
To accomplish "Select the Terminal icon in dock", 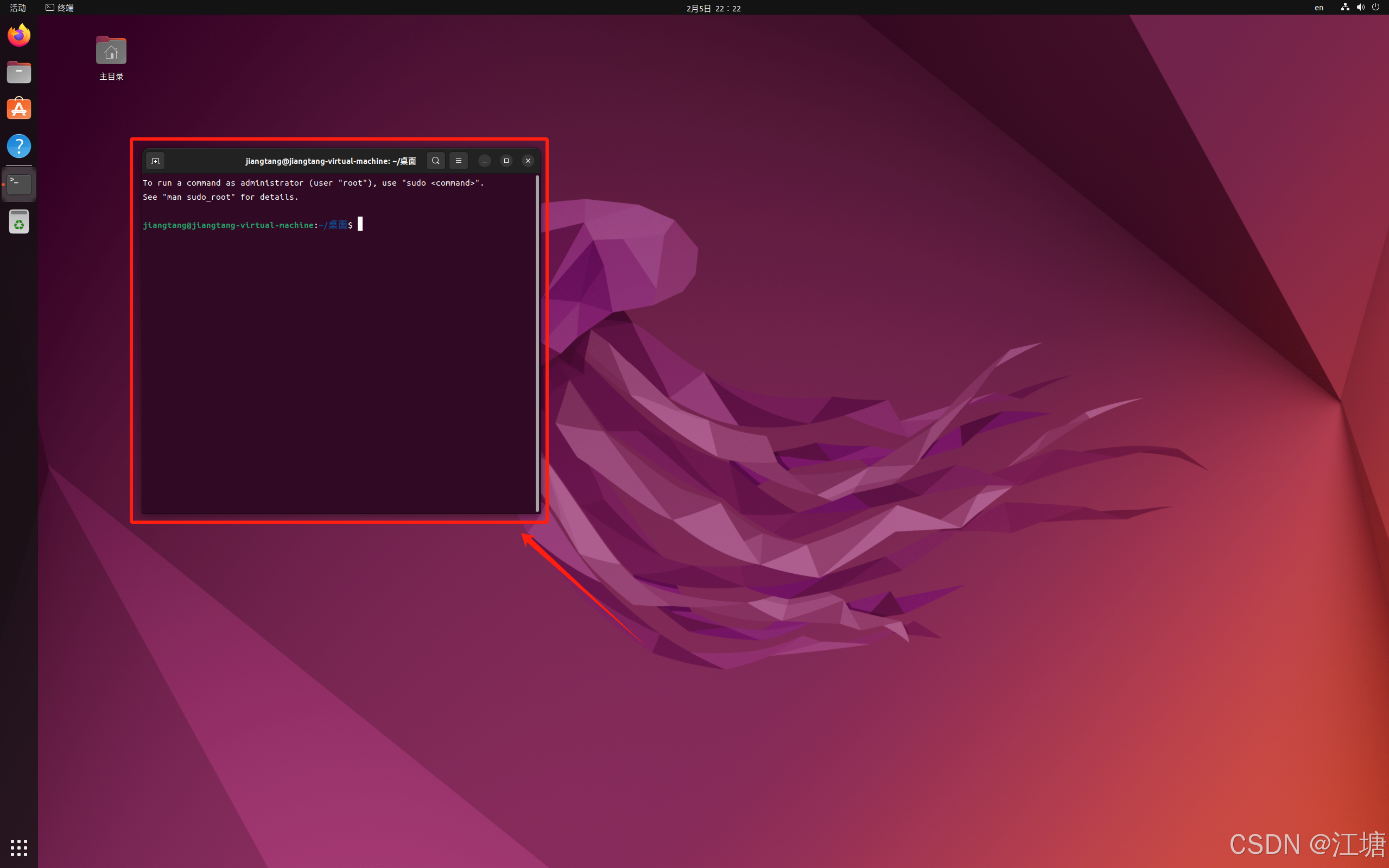I will click(x=19, y=184).
